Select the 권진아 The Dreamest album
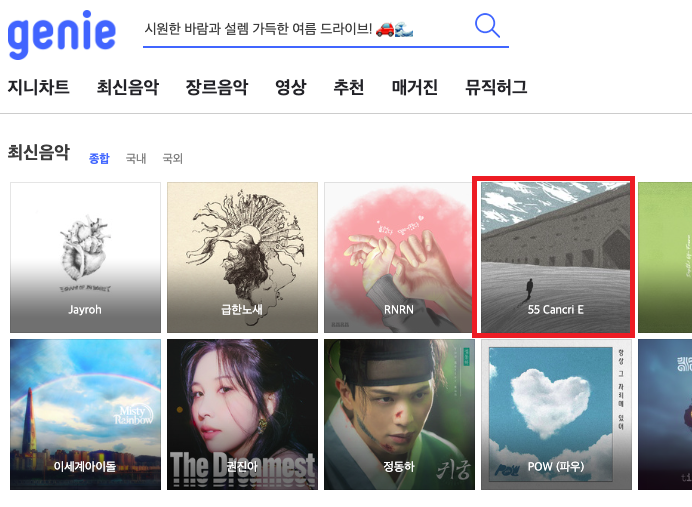Image resolution: width=692 pixels, height=507 pixels. pos(242,414)
